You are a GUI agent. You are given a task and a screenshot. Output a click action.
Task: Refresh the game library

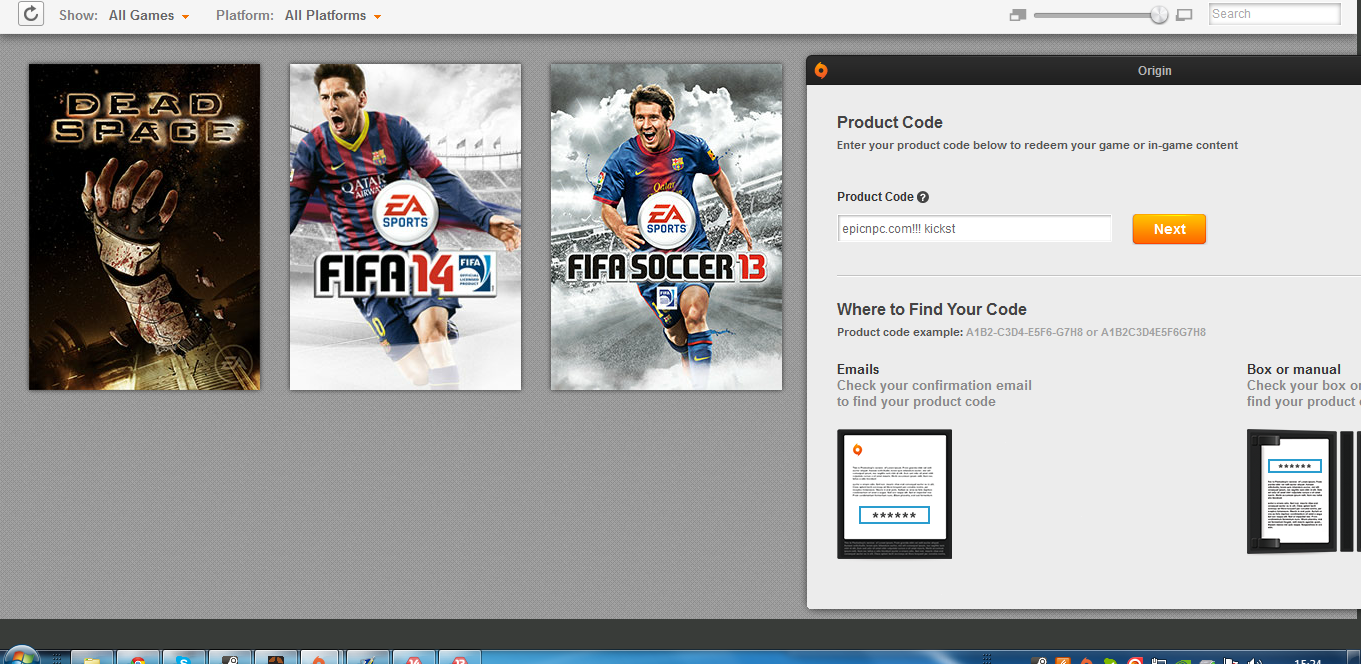[x=31, y=14]
